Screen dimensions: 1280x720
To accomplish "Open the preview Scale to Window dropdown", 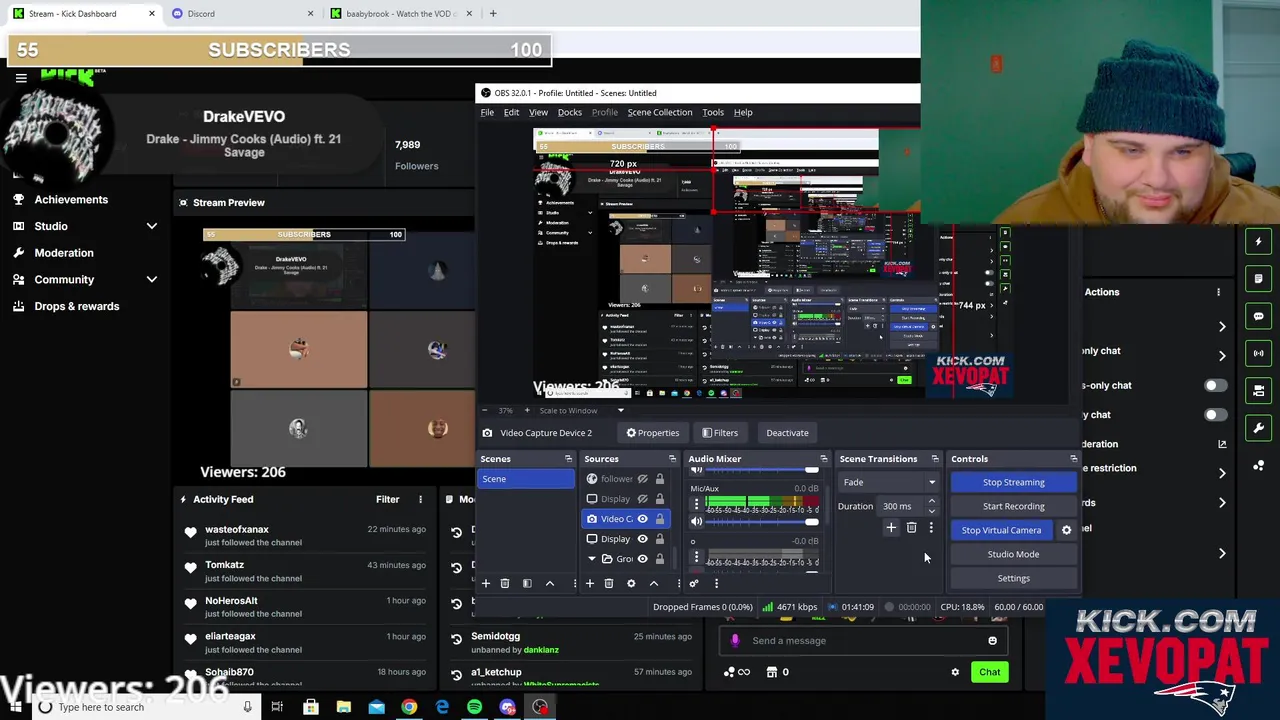I will [620, 411].
